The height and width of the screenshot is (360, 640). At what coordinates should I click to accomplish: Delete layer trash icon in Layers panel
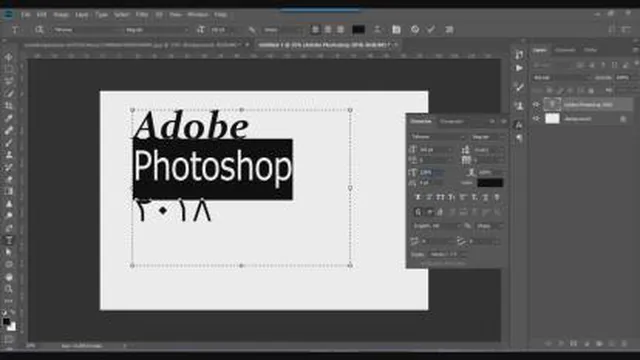pos(624,344)
